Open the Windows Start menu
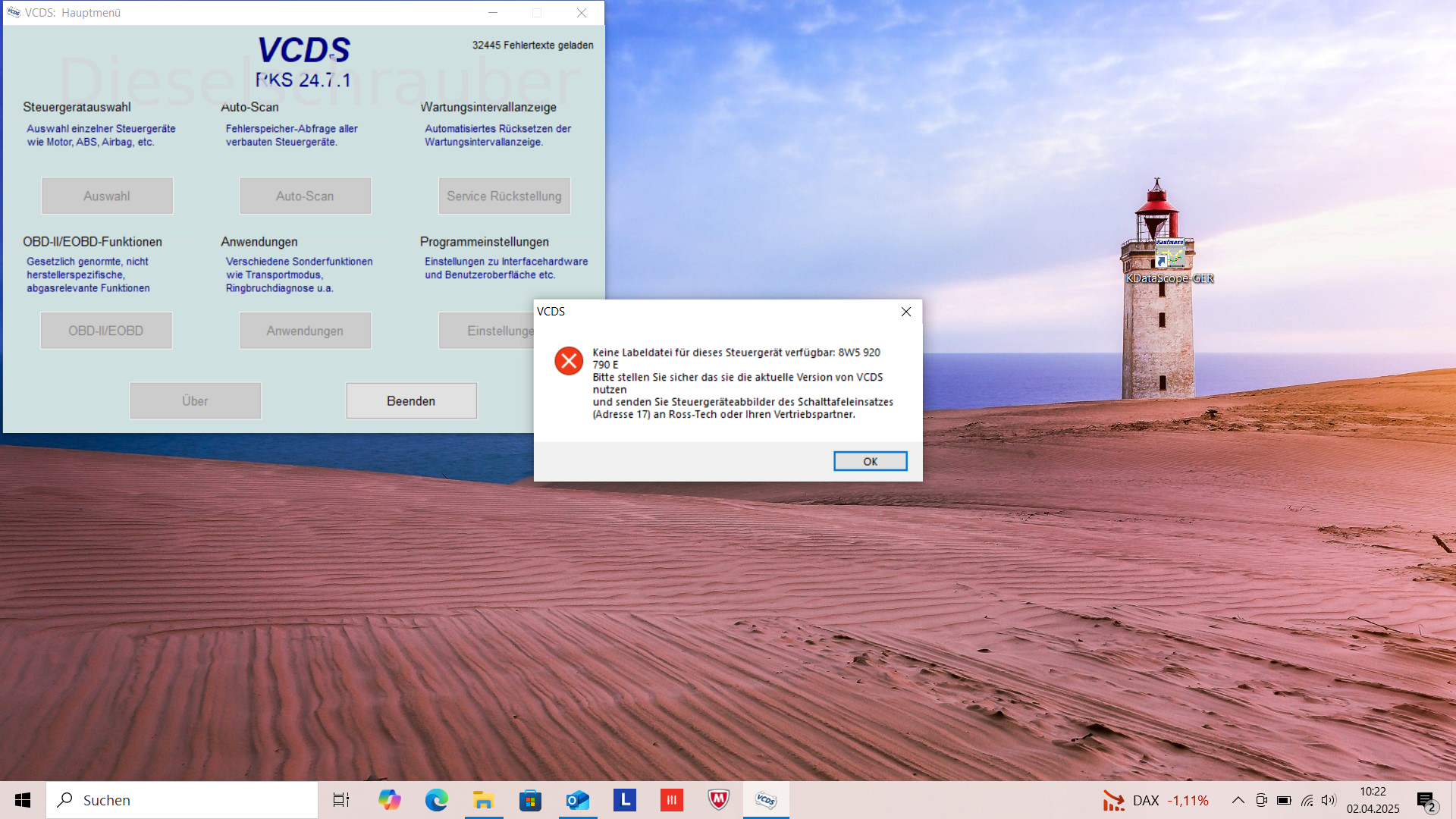1456x819 pixels. point(23,800)
